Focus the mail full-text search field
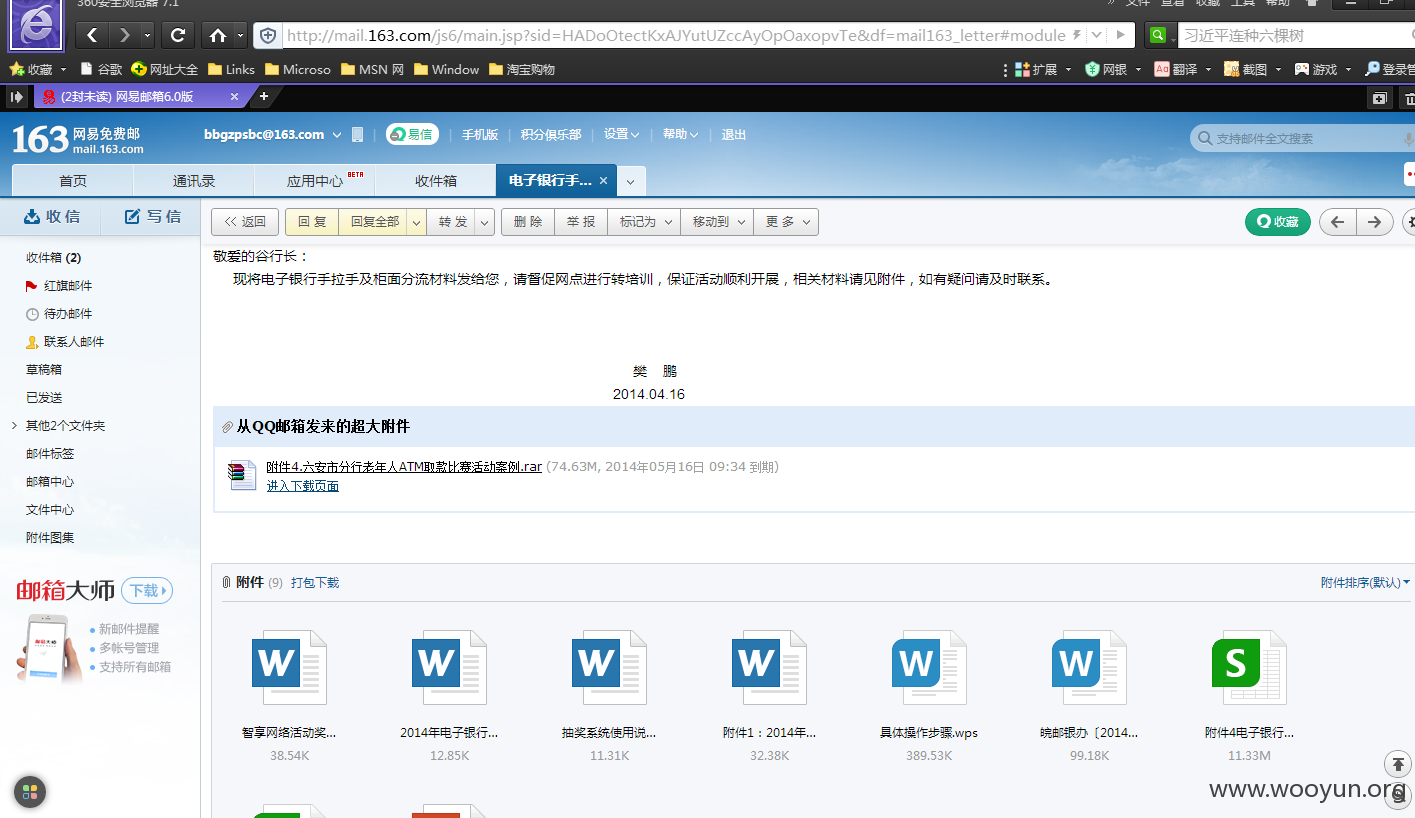 click(1305, 138)
